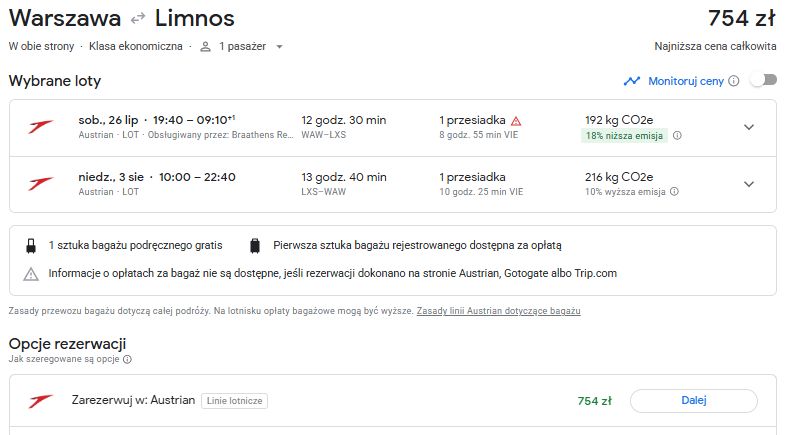Click the checked baggage suitcase icon
Screen dimensions: 785x435
pyautogui.click(x=255, y=246)
